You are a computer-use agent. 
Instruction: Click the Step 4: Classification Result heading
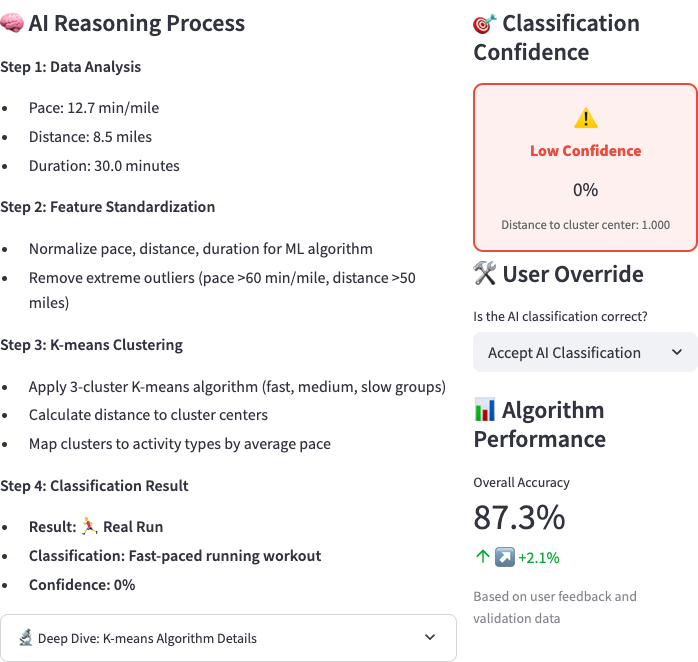coord(94,486)
